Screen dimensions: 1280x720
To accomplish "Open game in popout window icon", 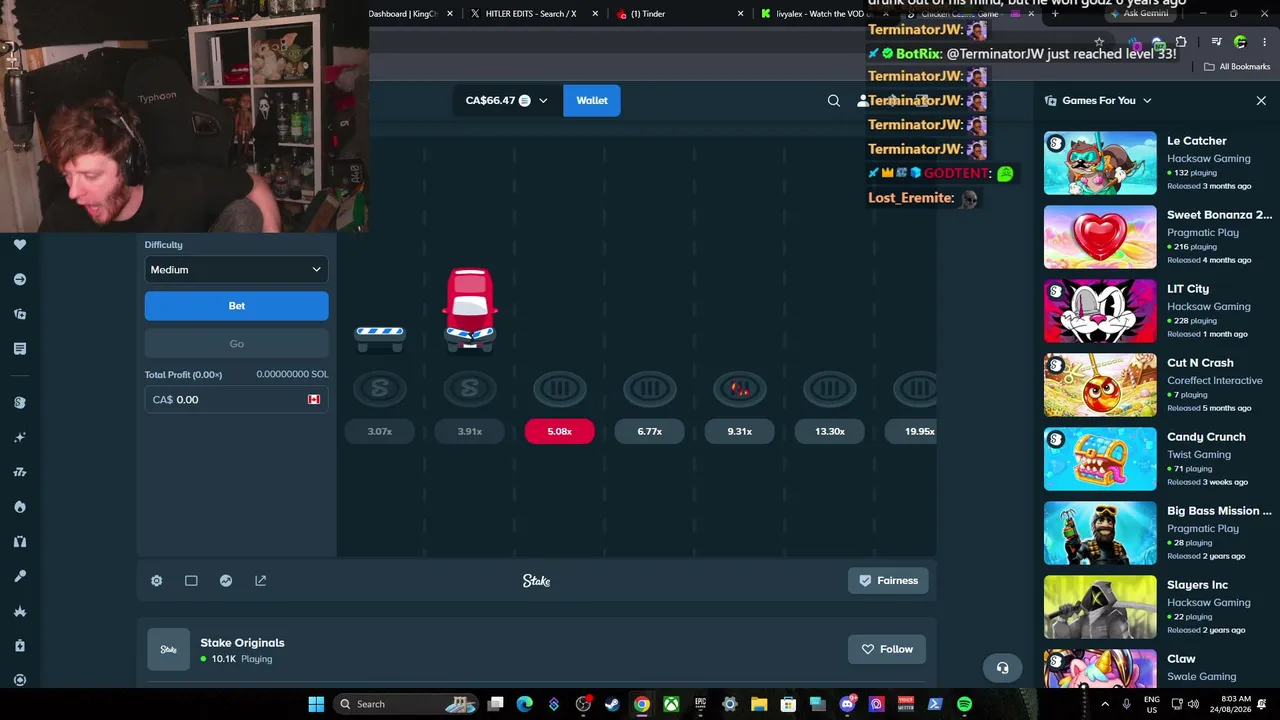I will [261, 581].
